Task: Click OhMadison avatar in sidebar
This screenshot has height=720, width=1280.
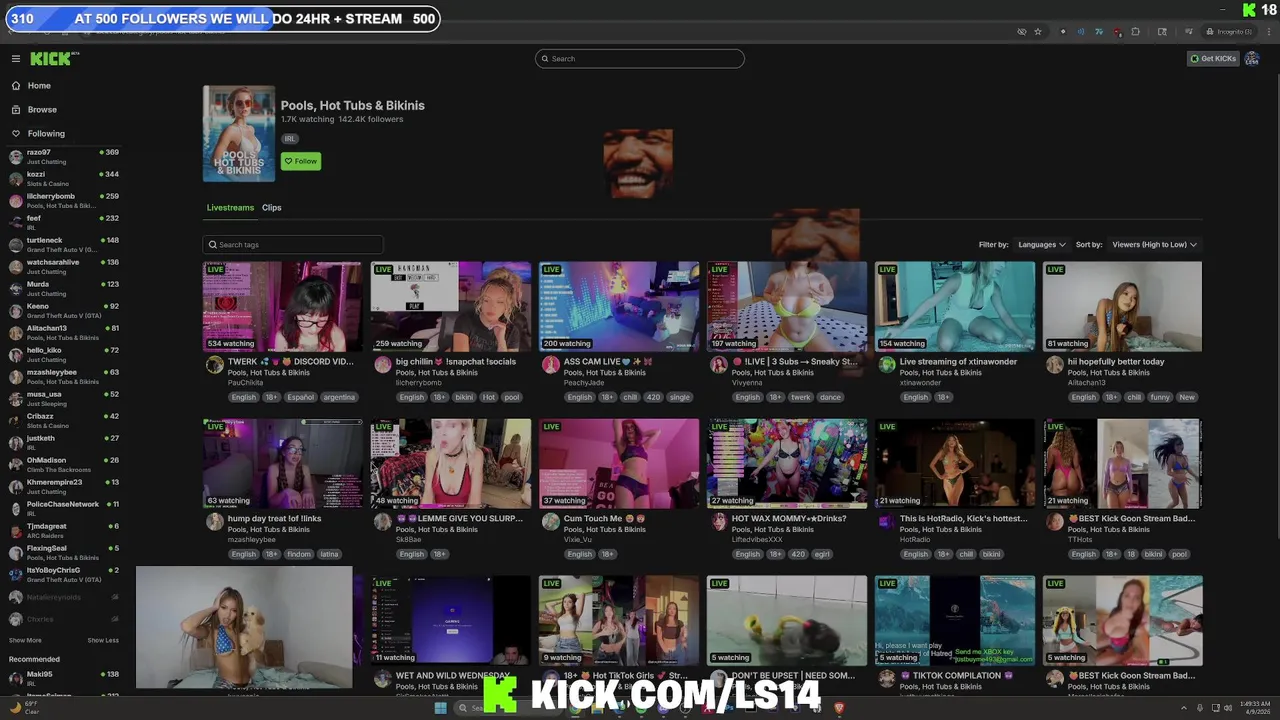Action: (16, 465)
